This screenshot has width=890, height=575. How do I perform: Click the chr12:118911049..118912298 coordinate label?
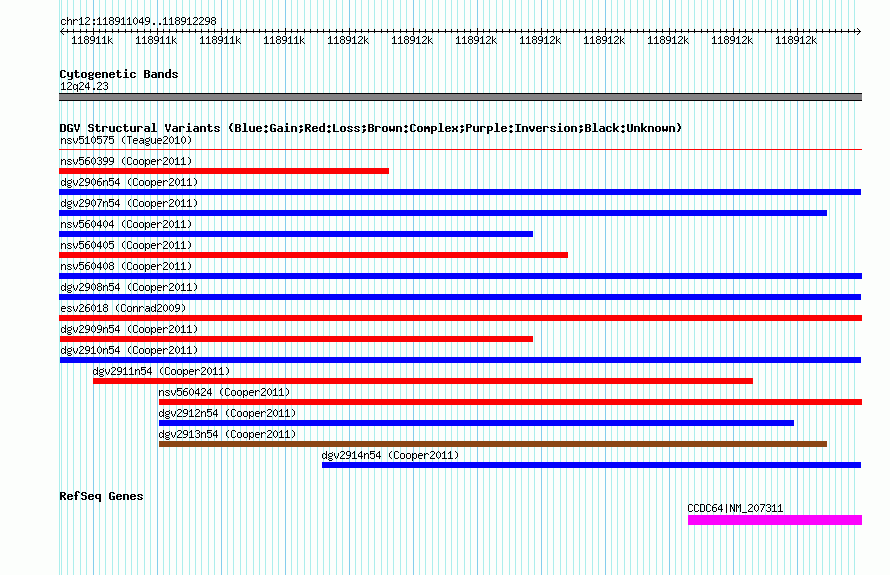tap(138, 22)
